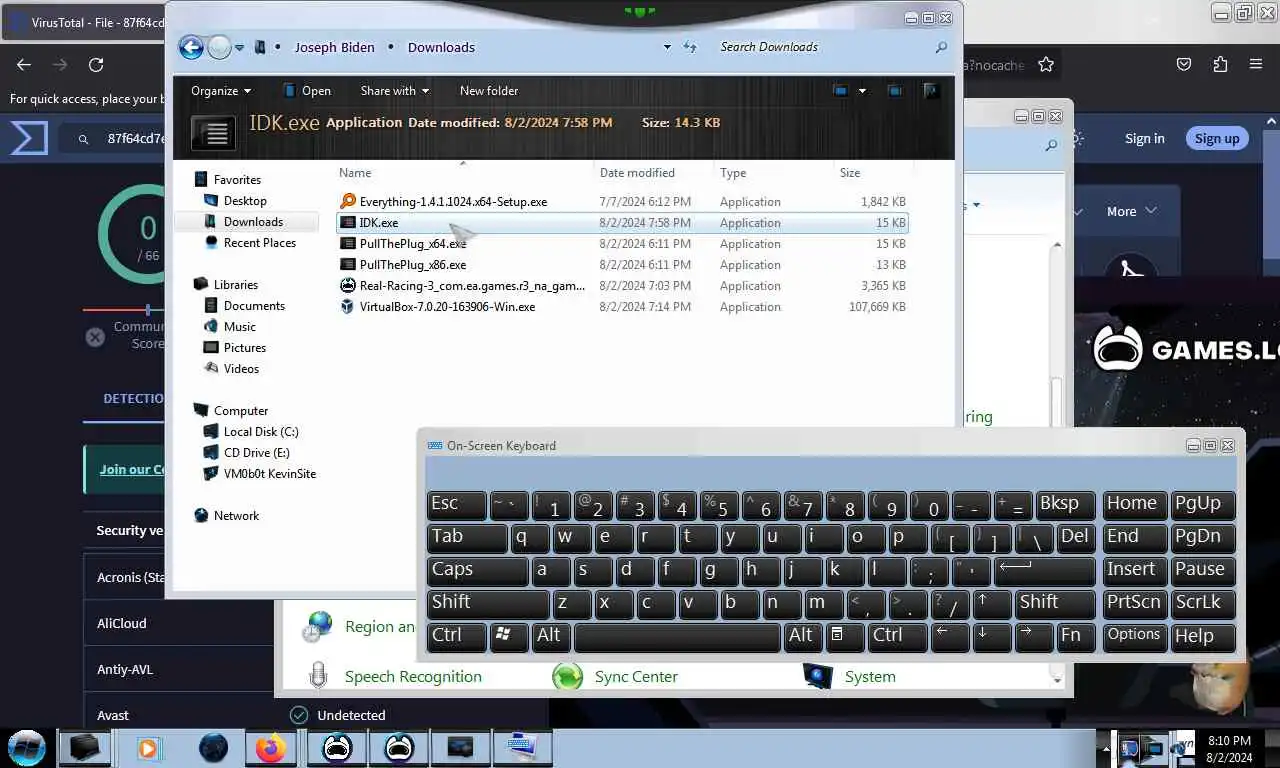1280x768 pixels.
Task: Click Options key on On-Screen Keyboard
Action: click(1135, 637)
